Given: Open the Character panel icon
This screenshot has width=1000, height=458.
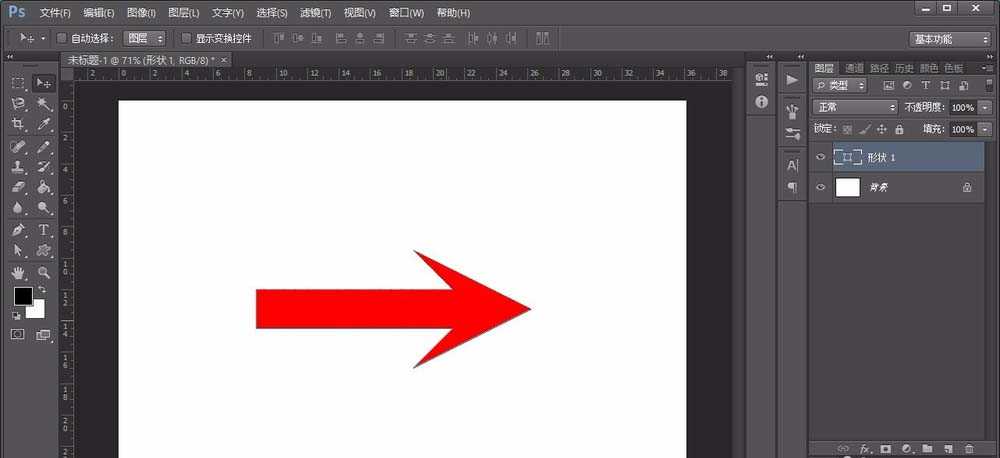Looking at the screenshot, I should coord(792,166).
